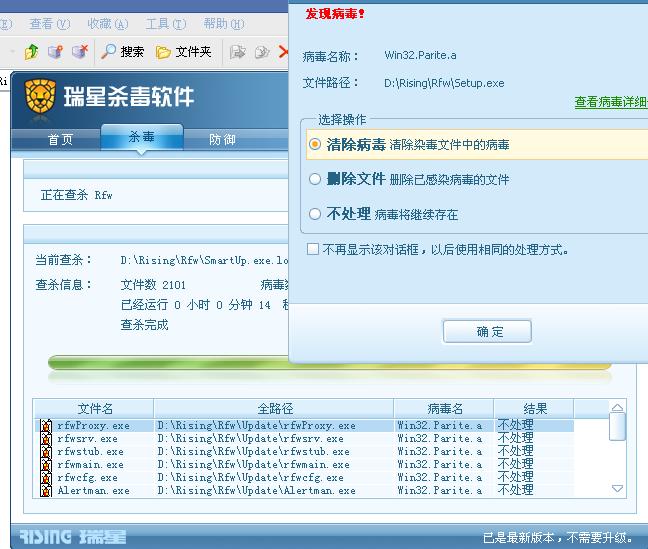This screenshot has height=549, width=648.
Task: Click virus icon beside rfwsrv.exe row
Action: pos(46,439)
